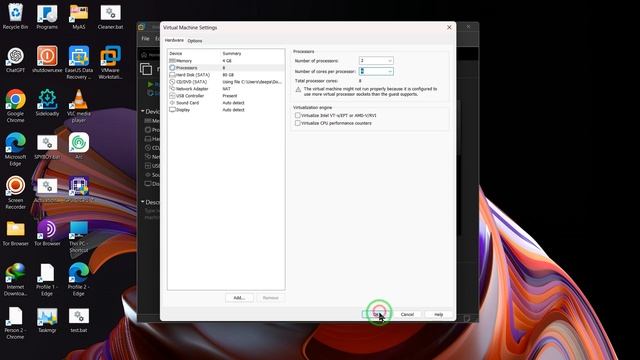Image resolution: width=640 pixels, height=360 pixels.
Task: Close the Virtual Machine Settings dialog
Action: coord(449,27)
